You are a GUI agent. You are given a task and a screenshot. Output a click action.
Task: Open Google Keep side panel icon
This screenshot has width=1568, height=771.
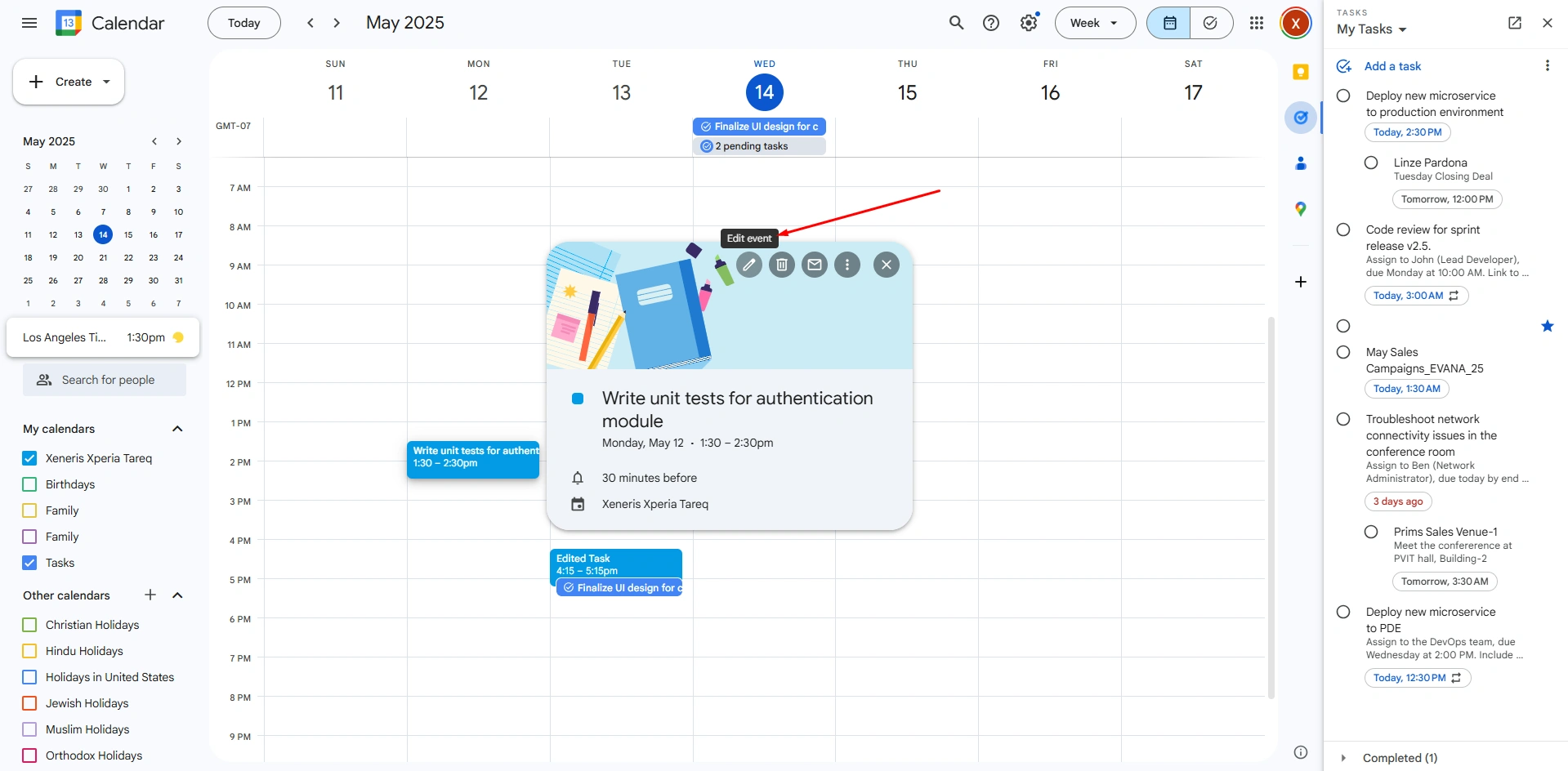click(1301, 72)
